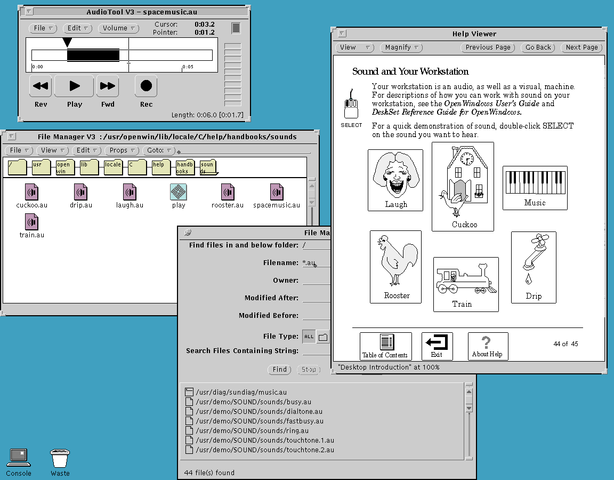Click the AudioTool level meter bars
This screenshot has height=480, width=614.
(233, 74)
